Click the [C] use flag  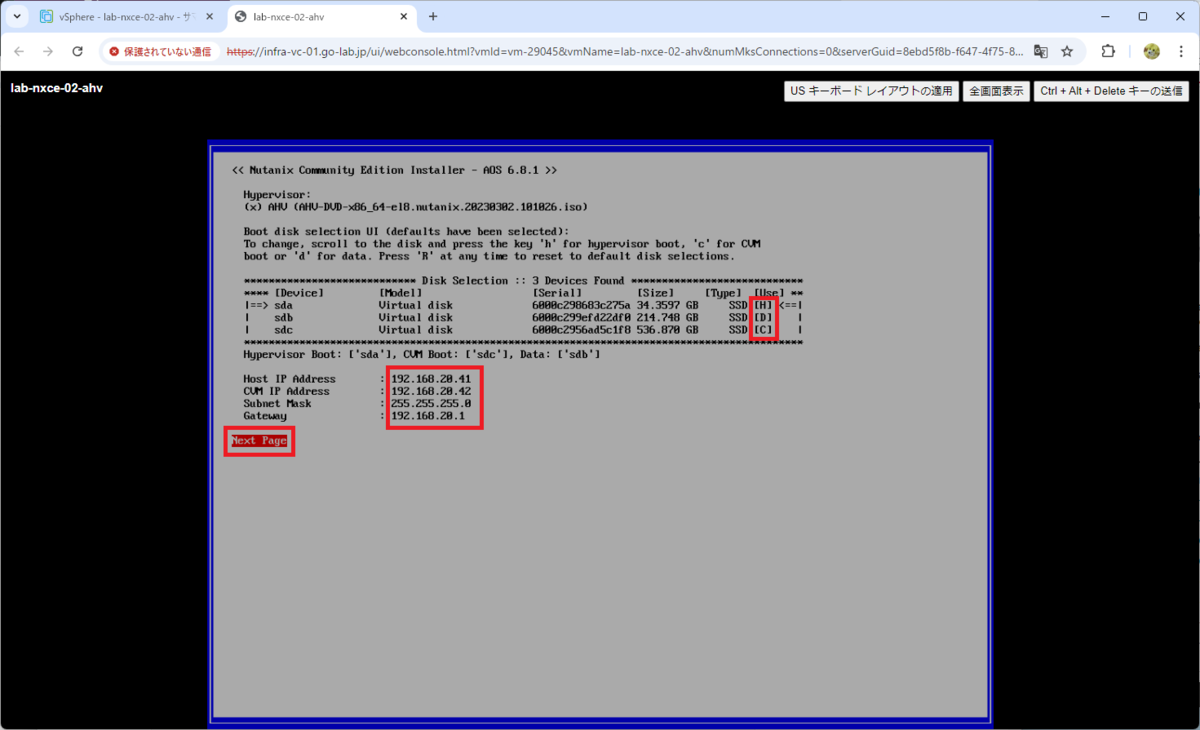click(x=763, y=330)
